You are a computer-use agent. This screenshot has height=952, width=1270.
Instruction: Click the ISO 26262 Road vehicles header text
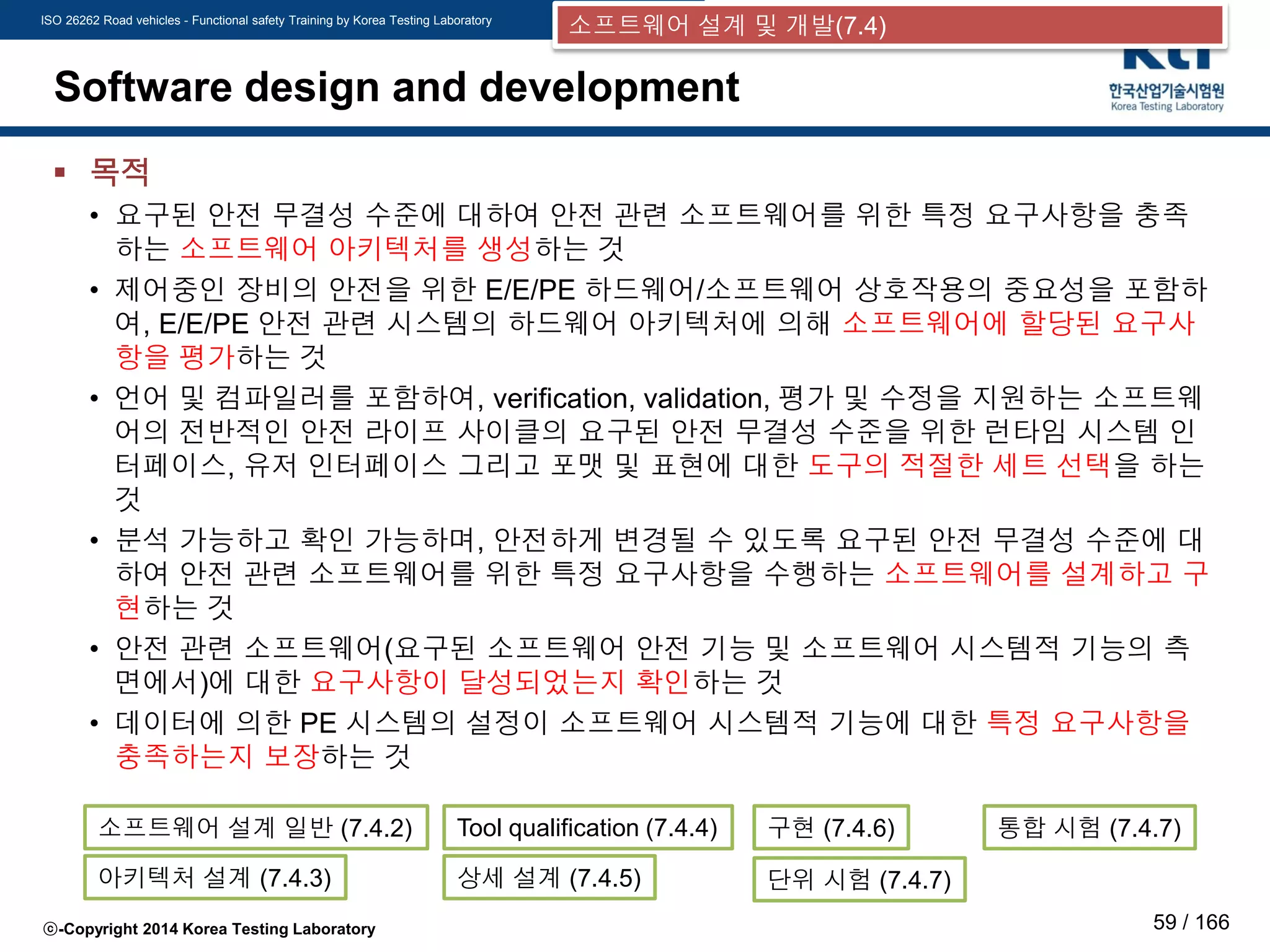tap(266, 20)
